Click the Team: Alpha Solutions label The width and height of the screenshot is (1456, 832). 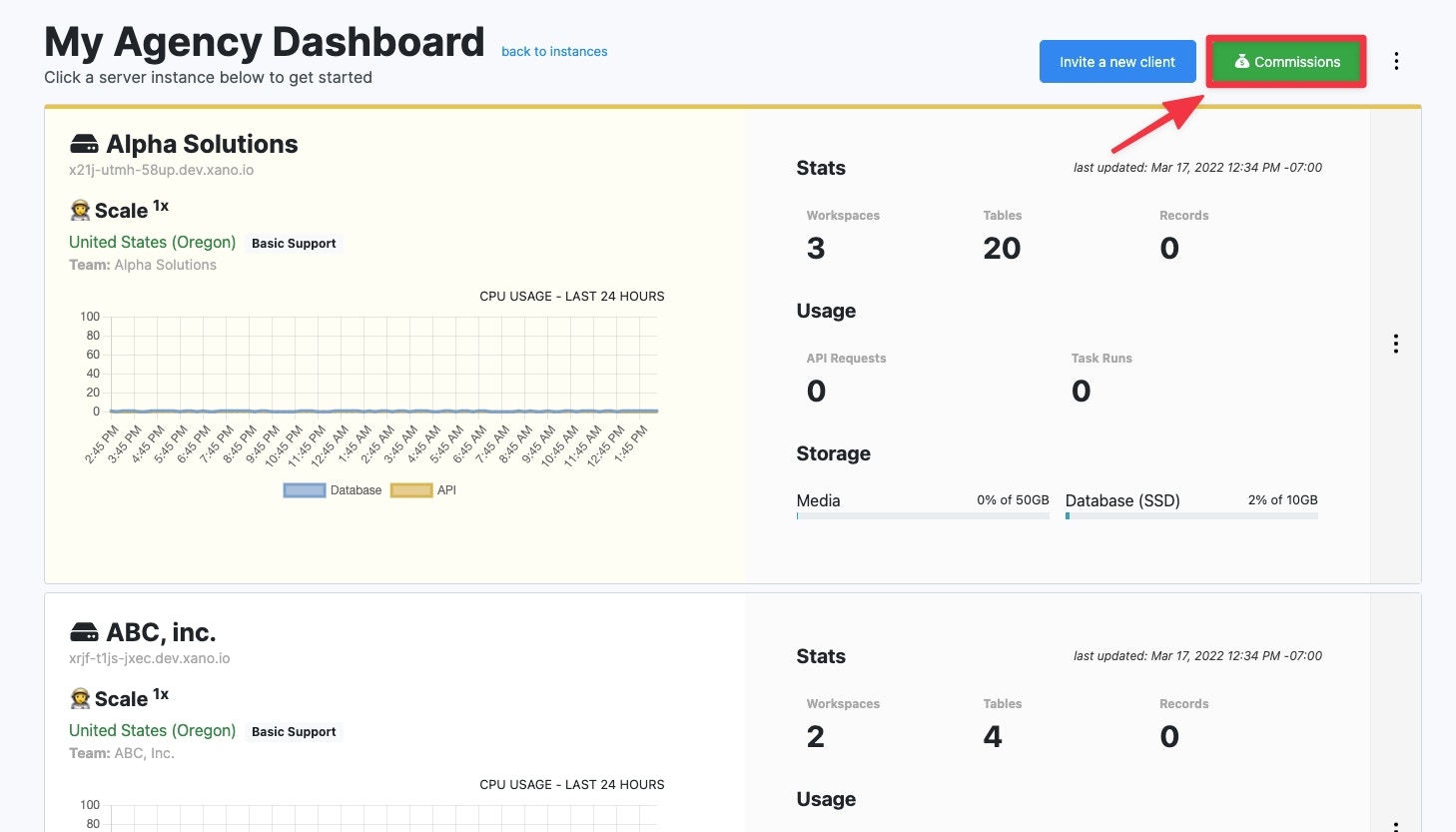click(143, 265)
